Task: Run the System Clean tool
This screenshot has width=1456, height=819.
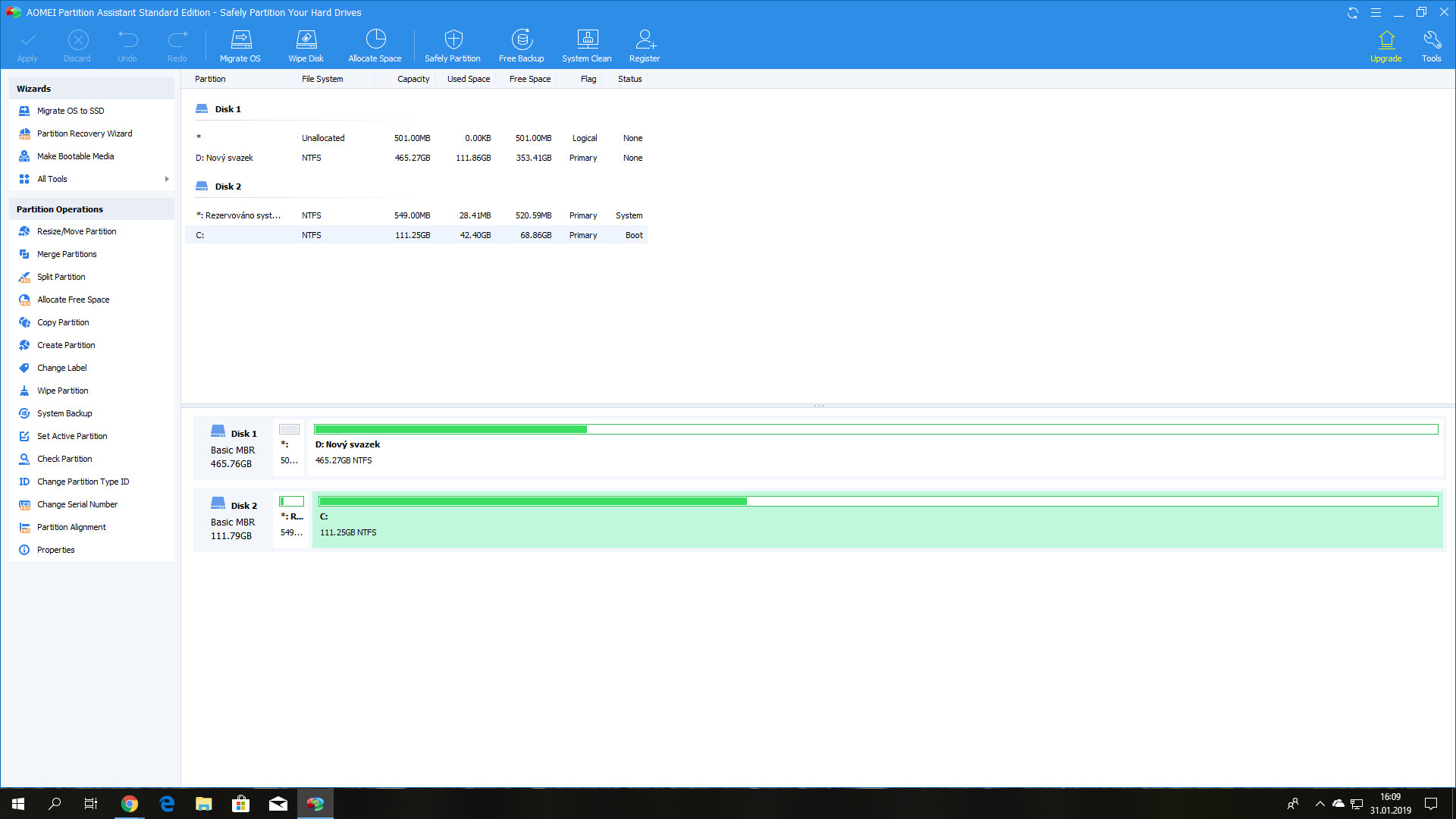Action: pyautogui.click(x=586, y=45)
